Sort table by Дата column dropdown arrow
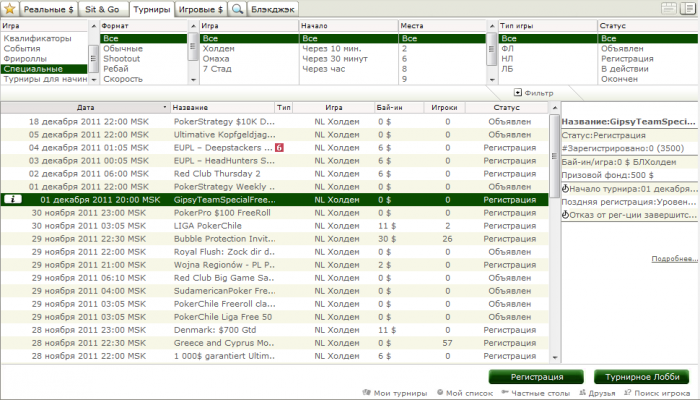The image size is (700, 400). pyautogui.click(x=165, y=107)
